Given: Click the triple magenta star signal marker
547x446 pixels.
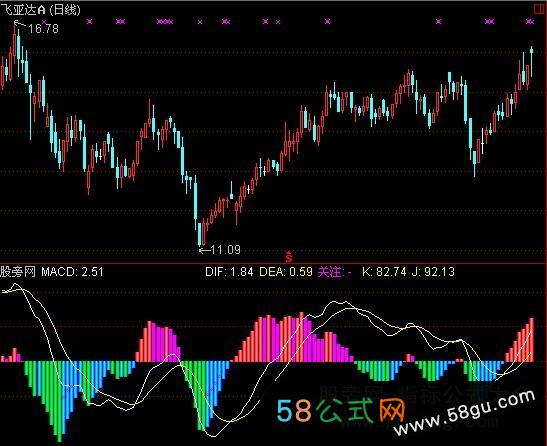Looking at the screenshot, I should tap(165, 22).
